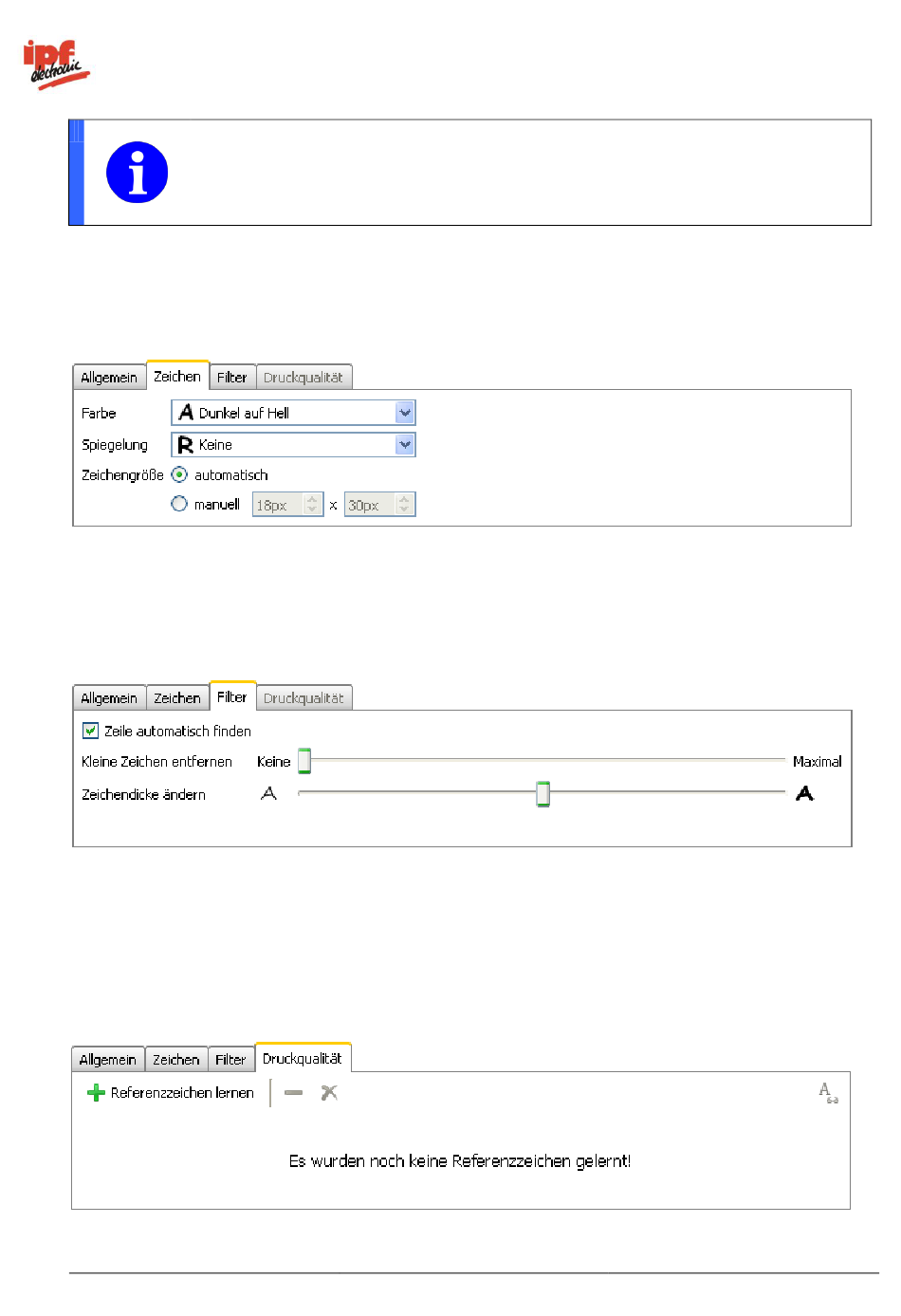Click the character A icon at the right of the Druckqualität panel
Screen dimensions: 901x1316
point(828,1093)
